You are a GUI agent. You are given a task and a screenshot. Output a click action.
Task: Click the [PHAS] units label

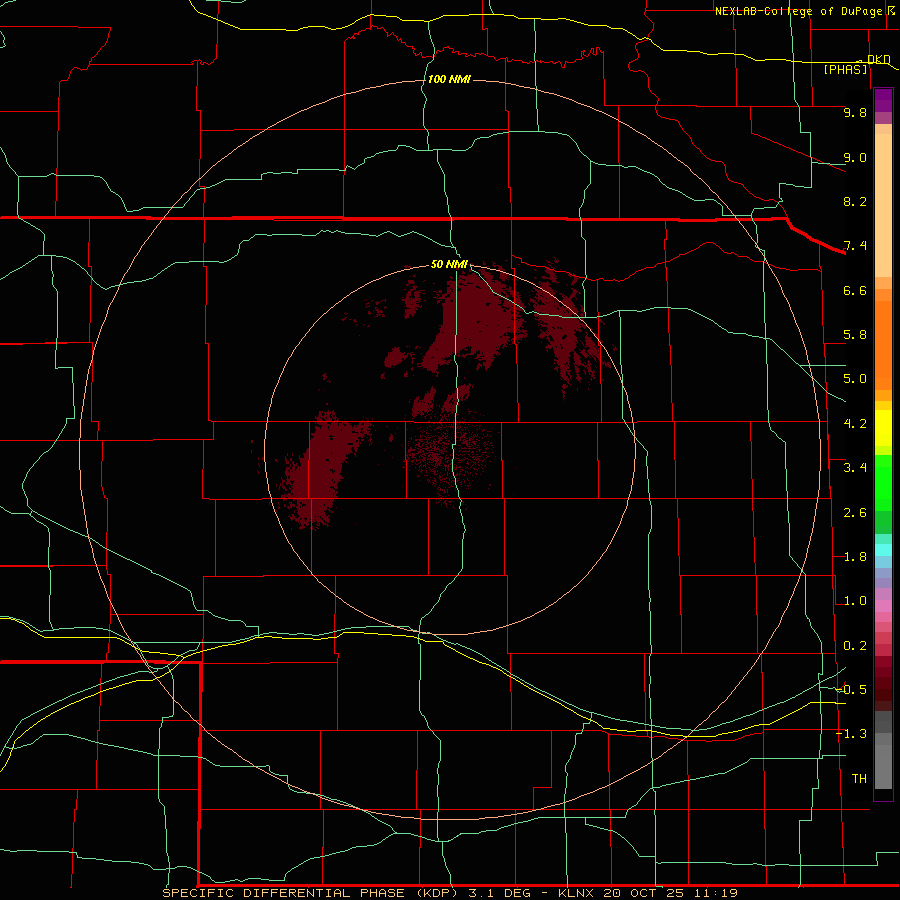point(845,70)
